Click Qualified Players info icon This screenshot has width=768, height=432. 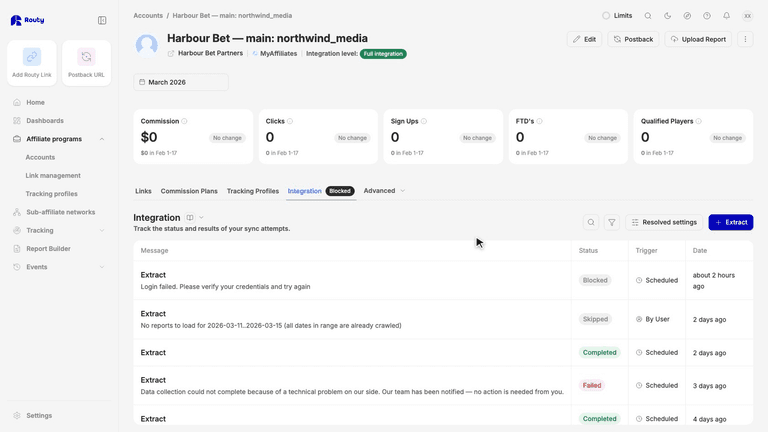[x=698, y=121]
